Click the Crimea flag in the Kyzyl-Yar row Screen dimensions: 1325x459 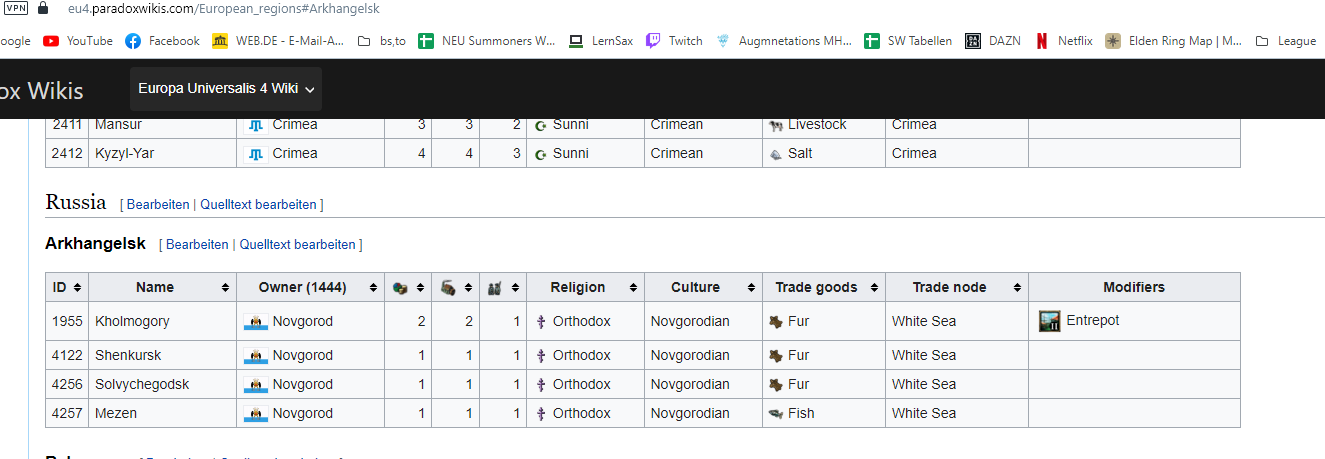(x=256, y=154)
